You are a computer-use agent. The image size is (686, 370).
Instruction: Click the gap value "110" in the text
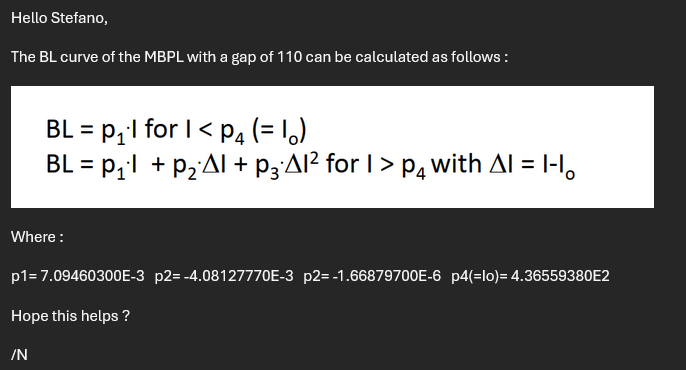pyautogui.click(x=289, y=57)
